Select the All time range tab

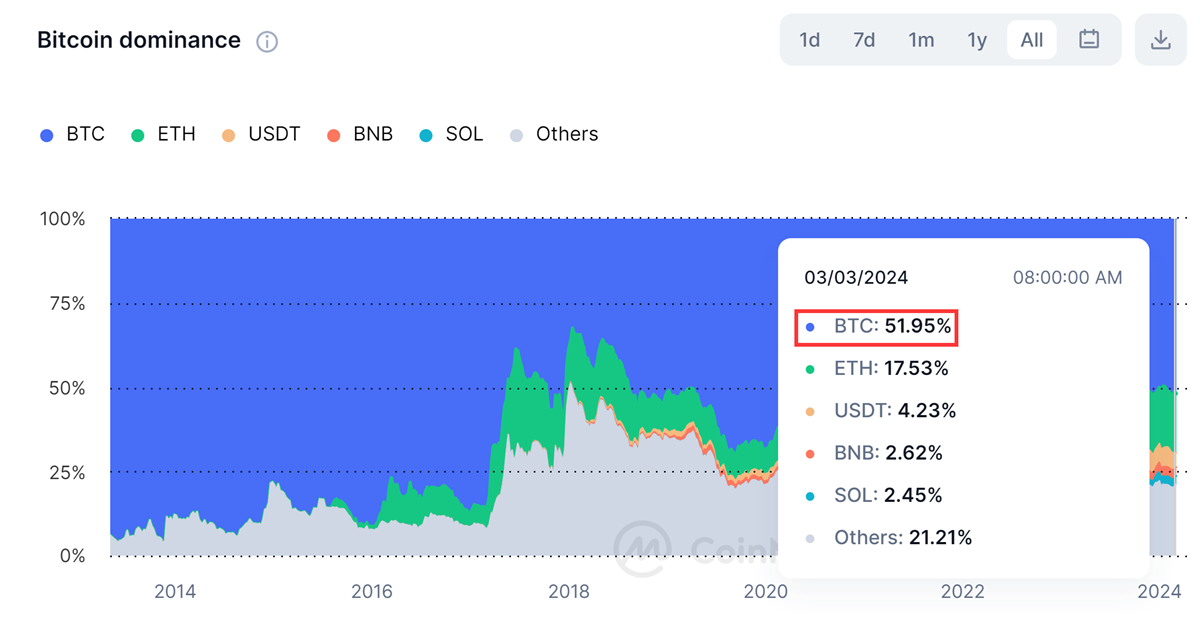[x=1031, y=40]
